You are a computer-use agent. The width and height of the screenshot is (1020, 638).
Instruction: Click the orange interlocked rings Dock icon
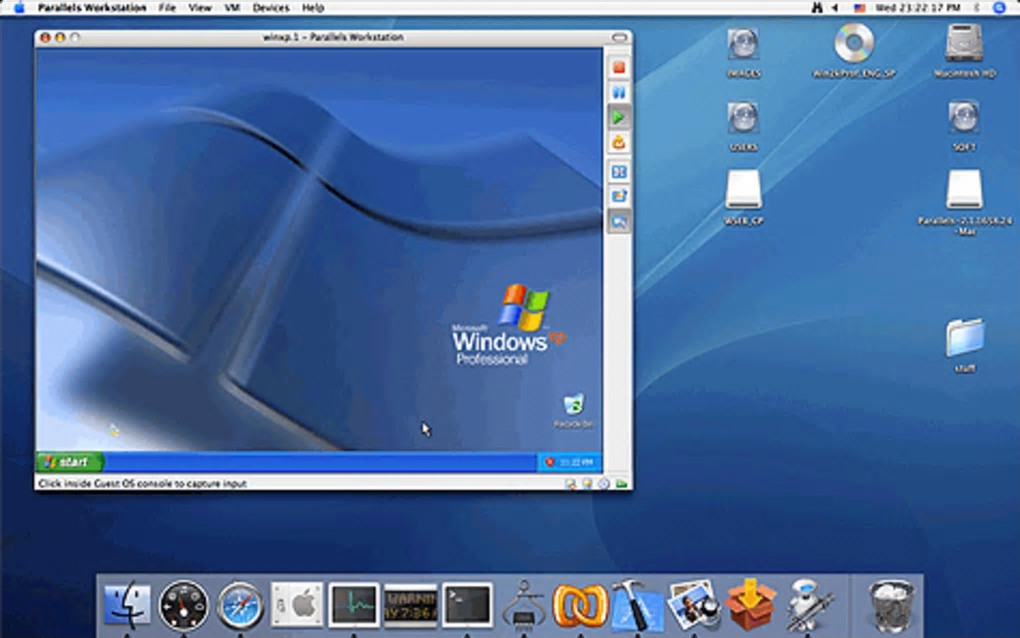(x=580, y=605)
